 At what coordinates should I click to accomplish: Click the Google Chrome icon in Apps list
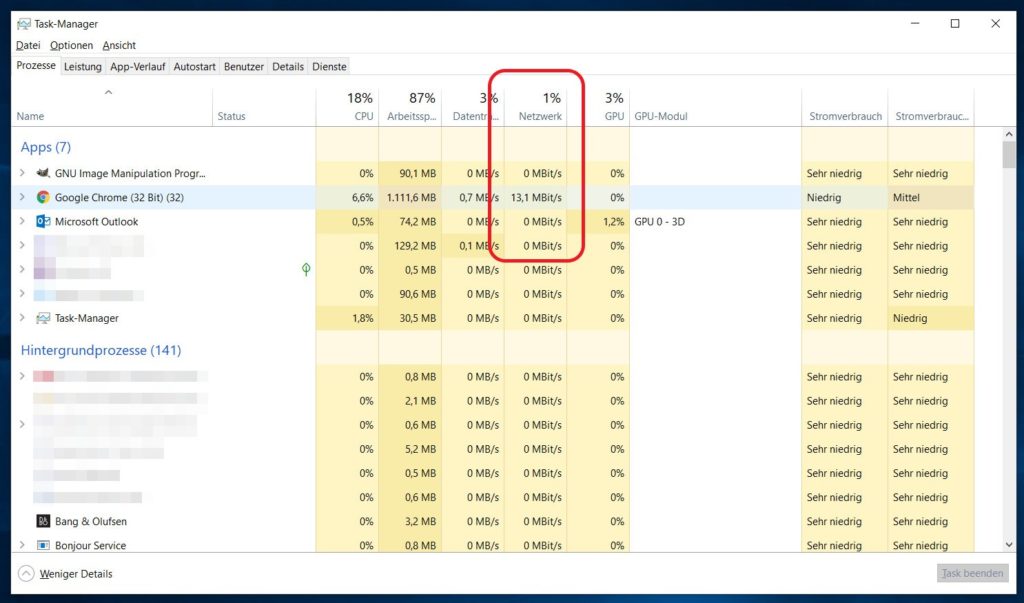(43, 197)
